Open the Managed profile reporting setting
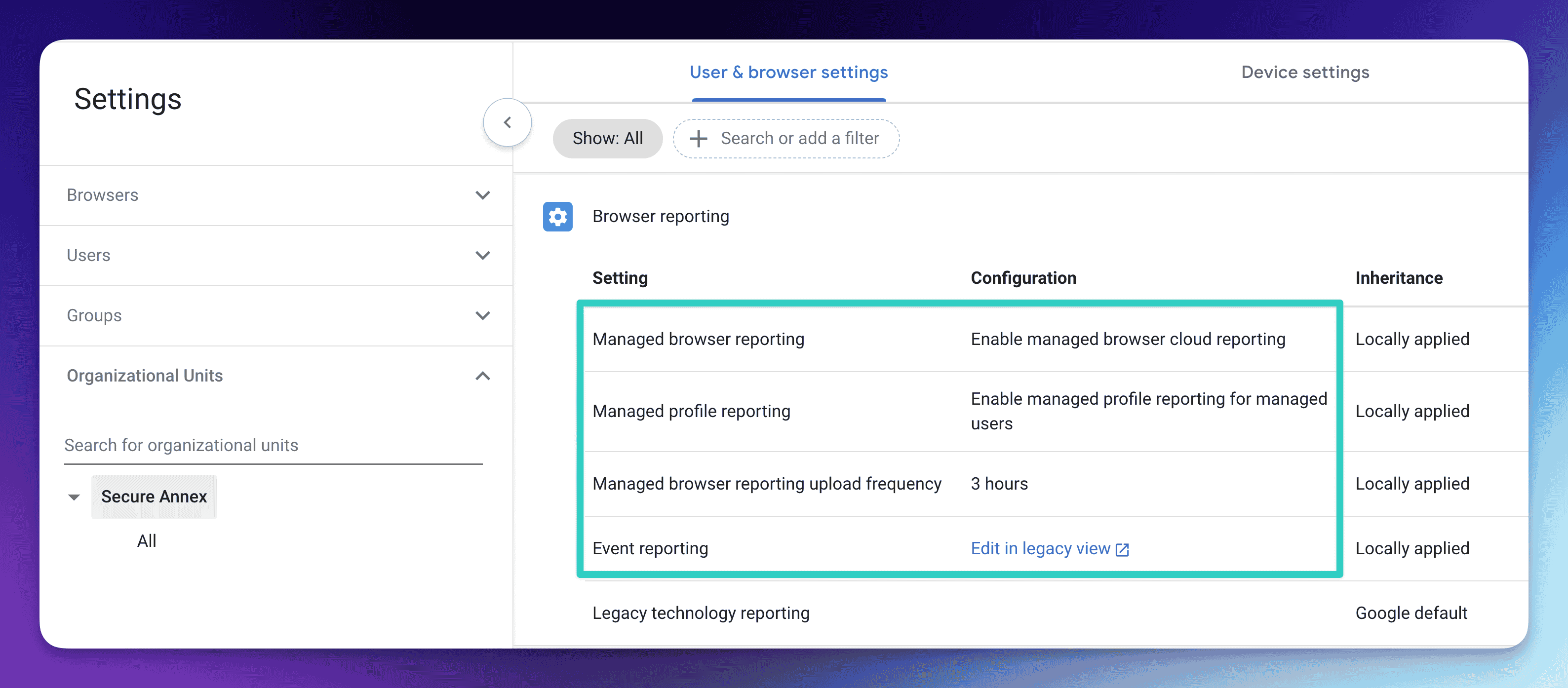This screenshot has height=688, width=1568. pos(692,411)
